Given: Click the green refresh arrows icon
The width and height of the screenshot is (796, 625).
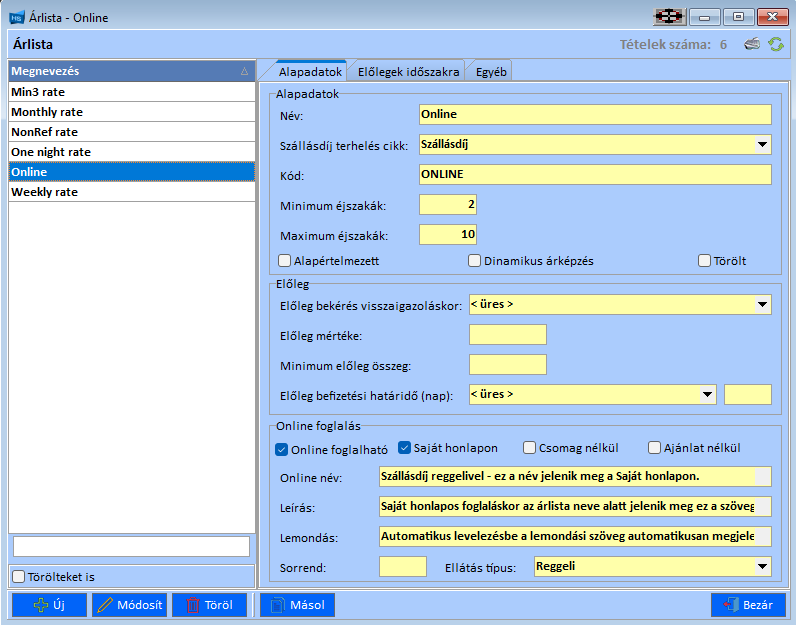Looking at the screenshot, I should click(x=775, y=44).
